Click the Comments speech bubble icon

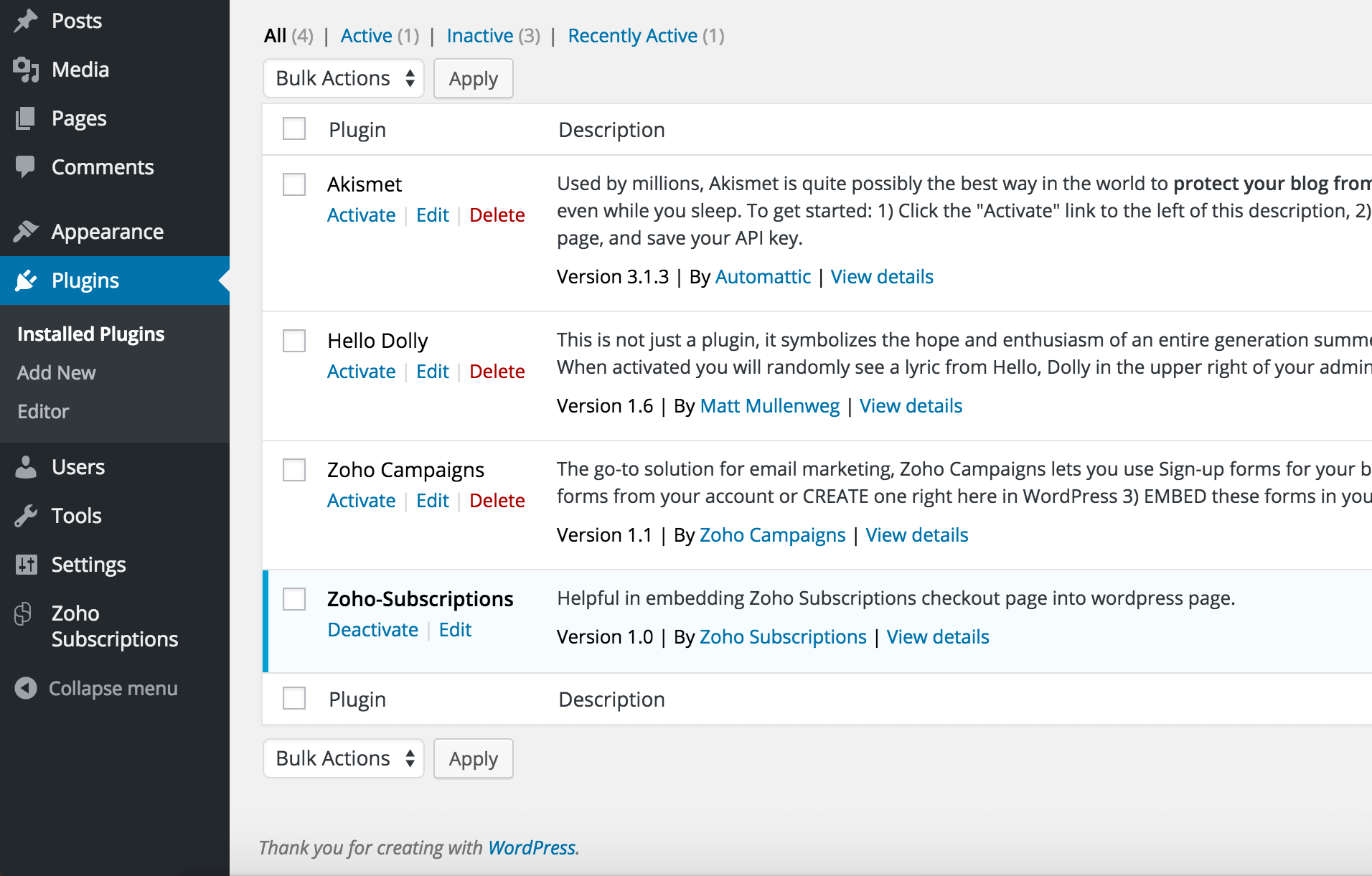pyautogui.click(x=26, y=167)
